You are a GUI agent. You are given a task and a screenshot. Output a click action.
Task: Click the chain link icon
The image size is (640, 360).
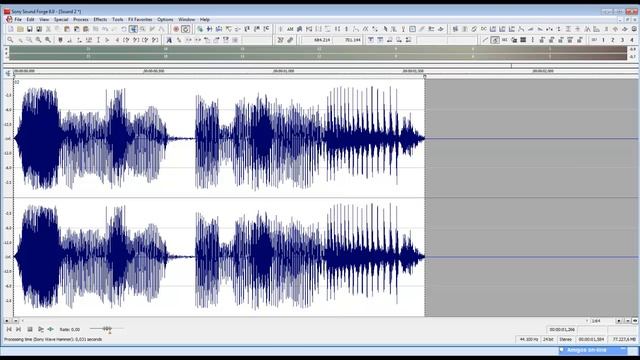(x=290, y=40)
